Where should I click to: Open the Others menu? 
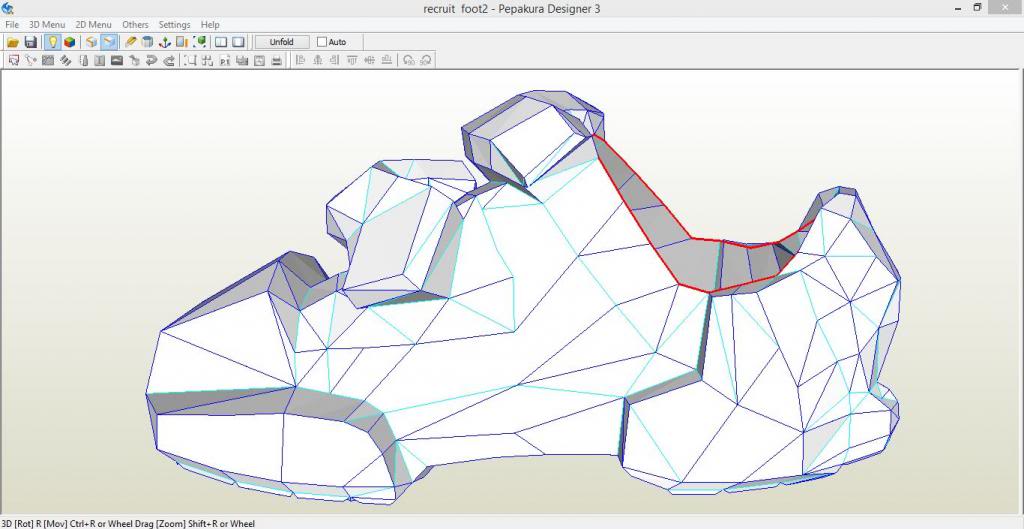pos(135,24)
